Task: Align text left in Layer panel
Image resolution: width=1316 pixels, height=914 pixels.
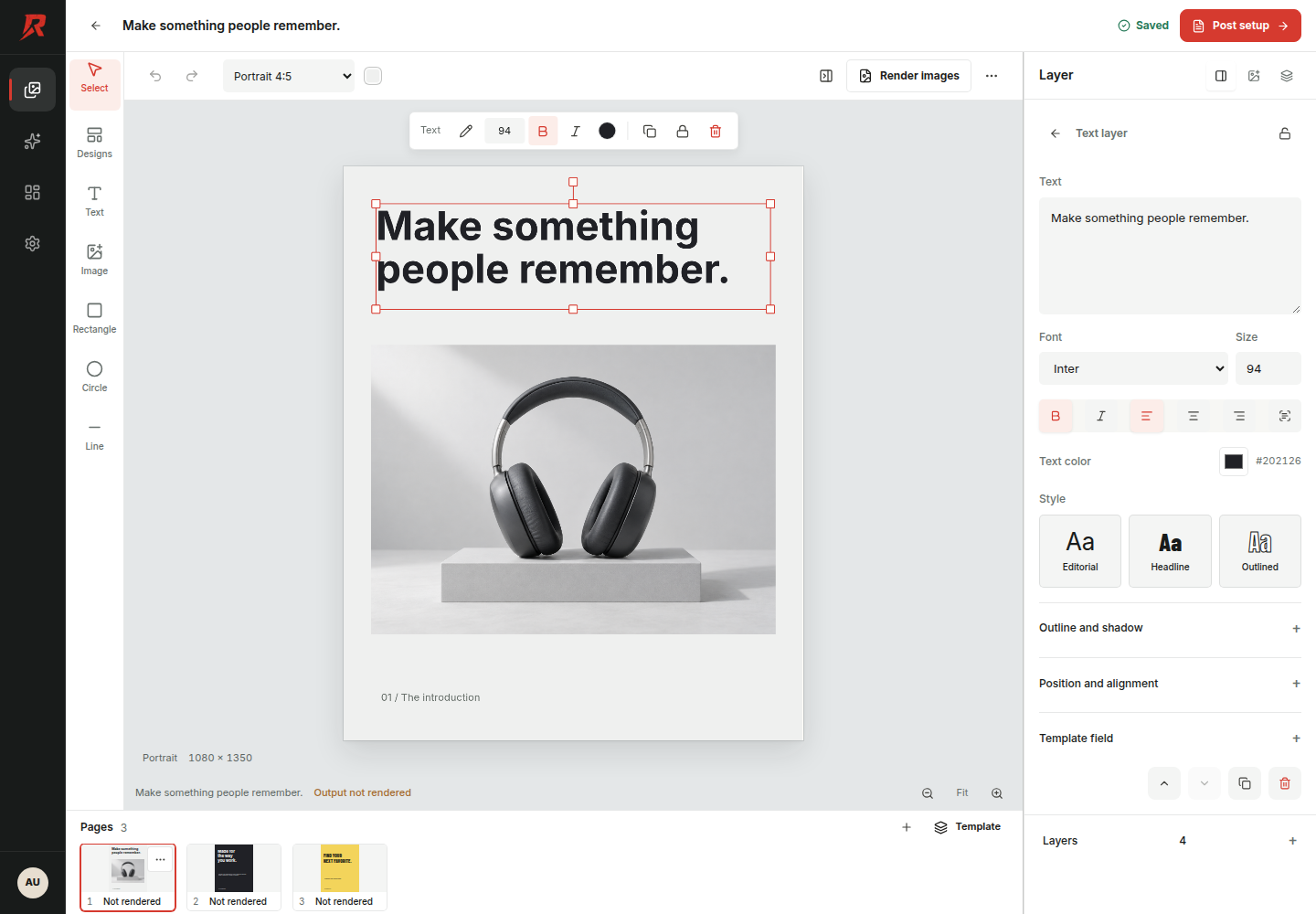Action: pyautogui.click(x=1147, y=416)
